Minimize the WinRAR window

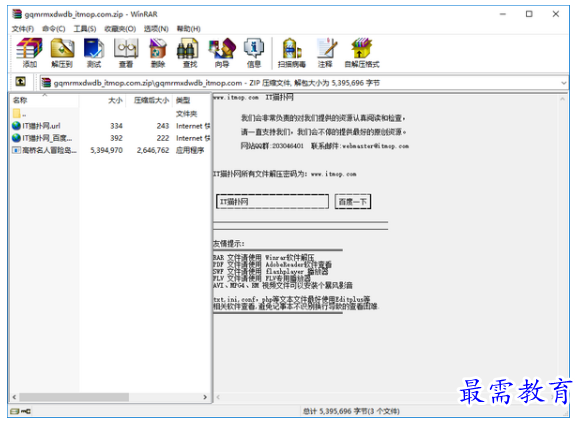[503, 14]
